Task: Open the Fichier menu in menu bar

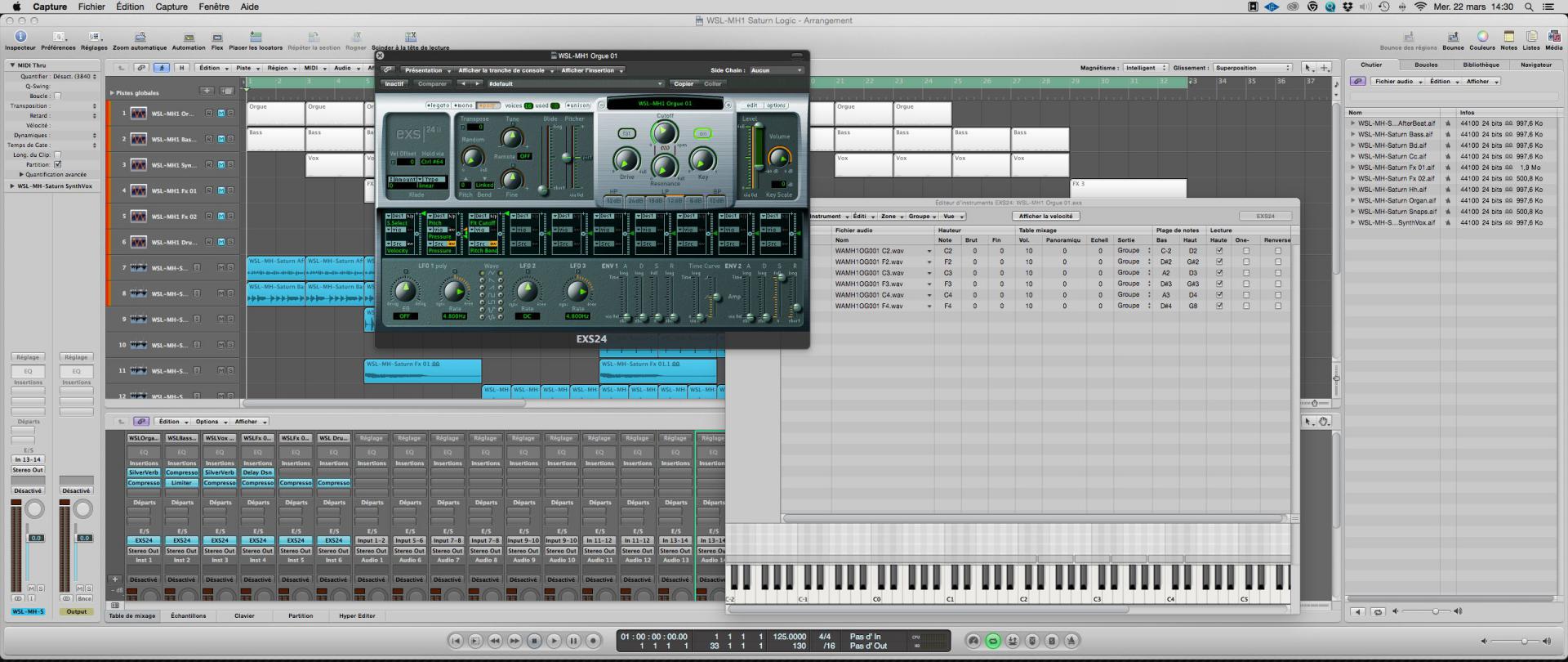Action: point(91,7)
